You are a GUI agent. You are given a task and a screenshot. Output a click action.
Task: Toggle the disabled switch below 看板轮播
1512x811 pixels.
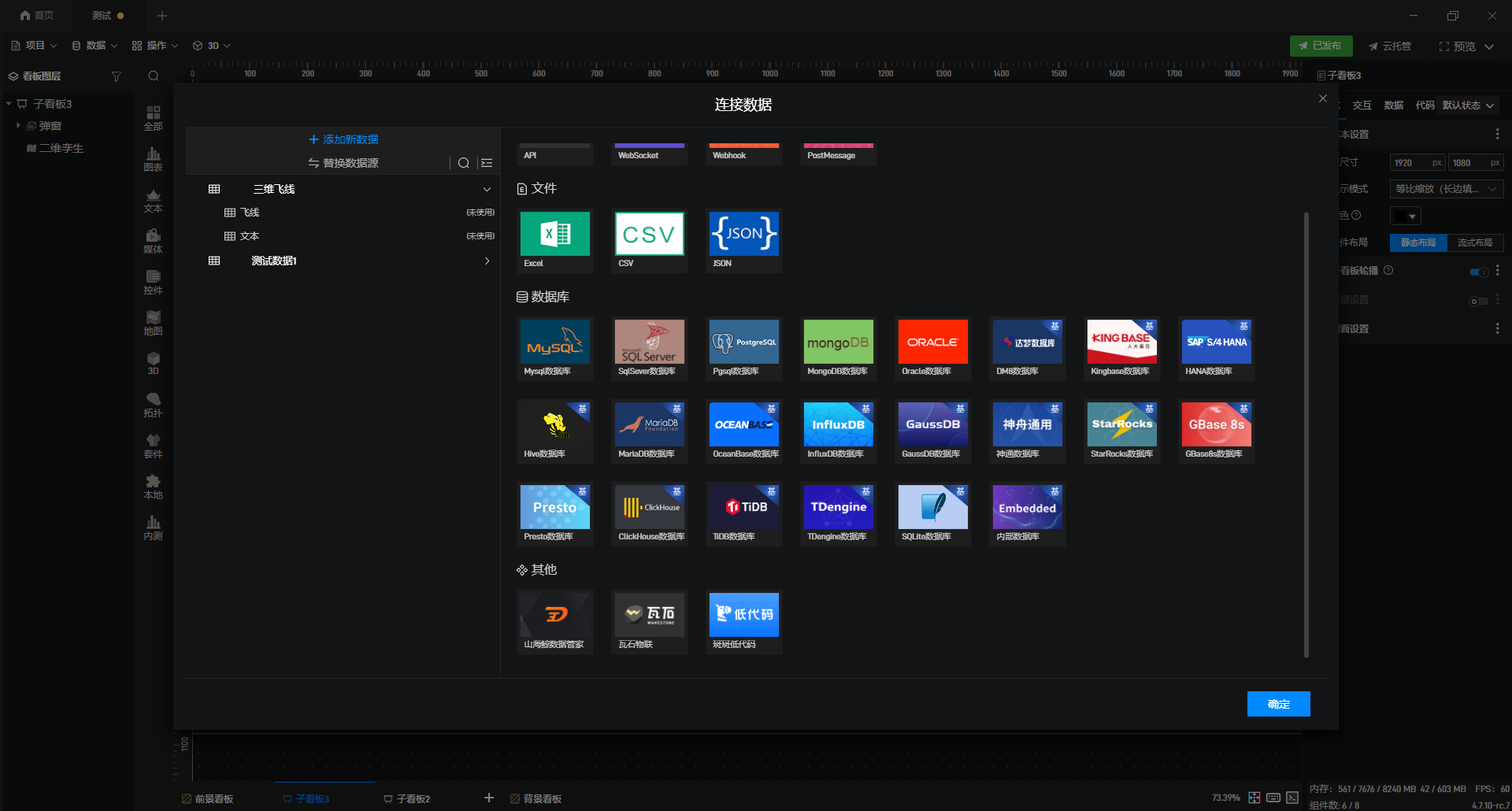pos(1478,301)
